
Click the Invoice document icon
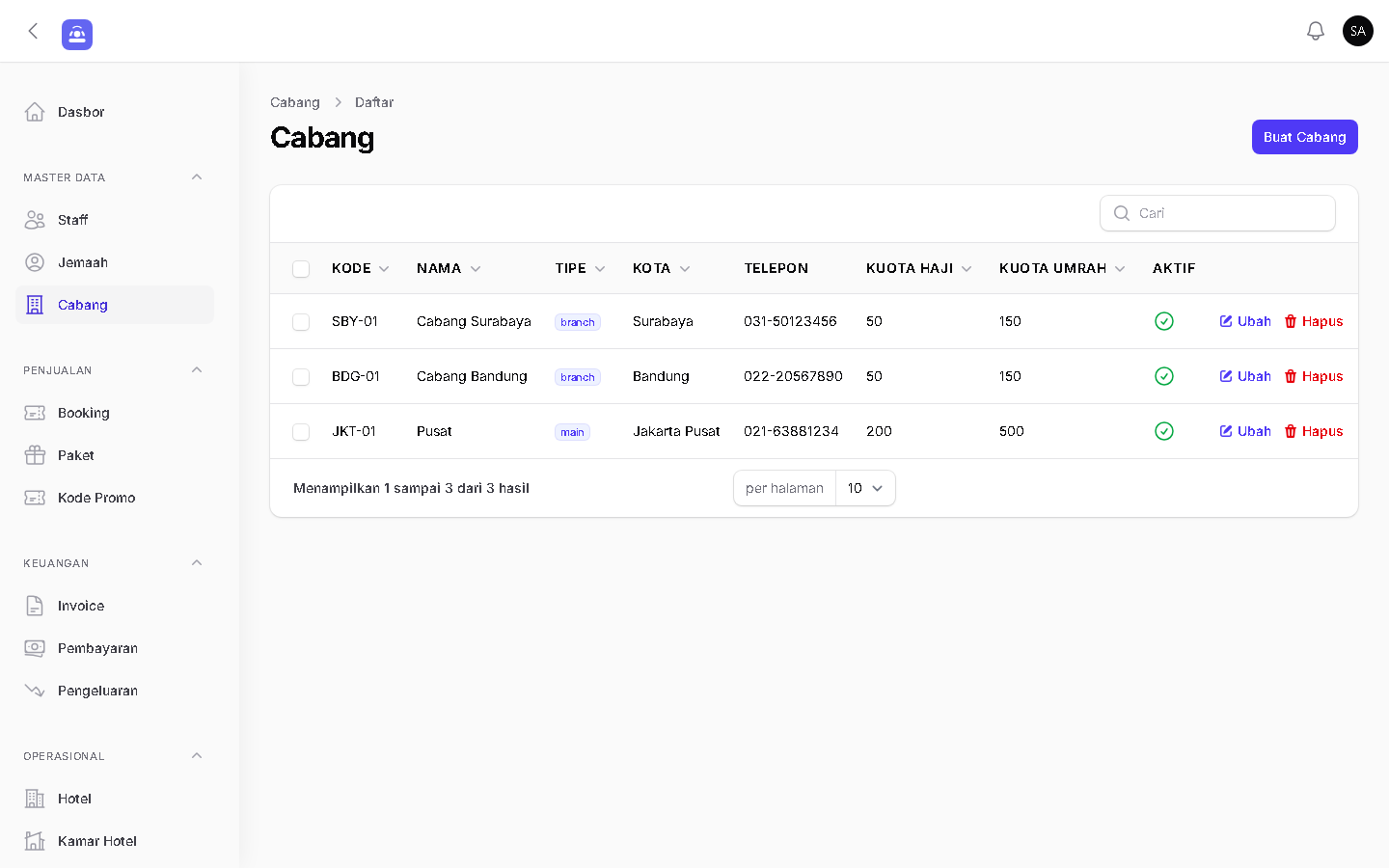coord(35,606)
